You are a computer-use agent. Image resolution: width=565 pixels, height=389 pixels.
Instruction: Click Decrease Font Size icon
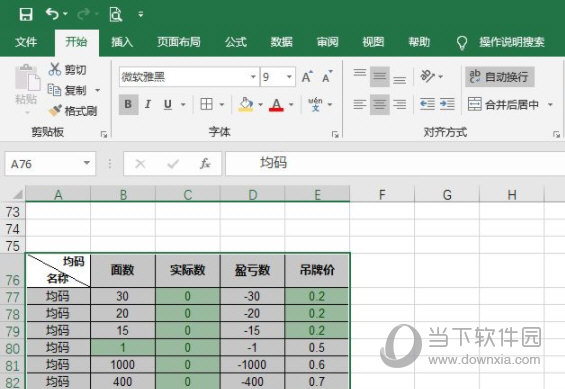(327, 77)
